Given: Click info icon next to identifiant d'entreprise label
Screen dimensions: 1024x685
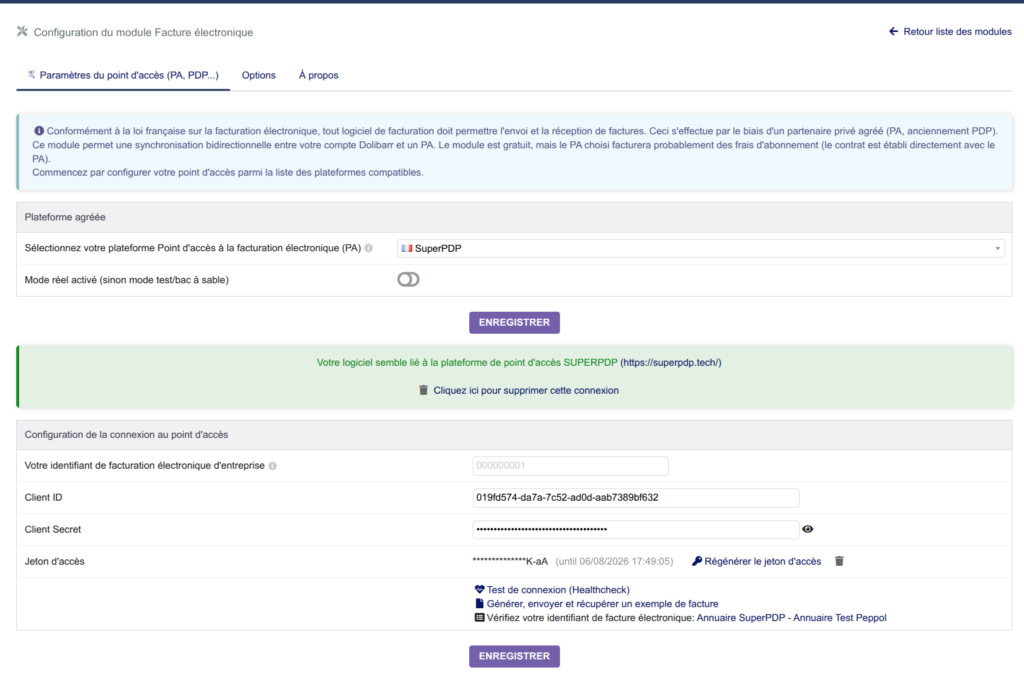Looking at the screenshot, I should pyautogui.click(x=272, y=466).
